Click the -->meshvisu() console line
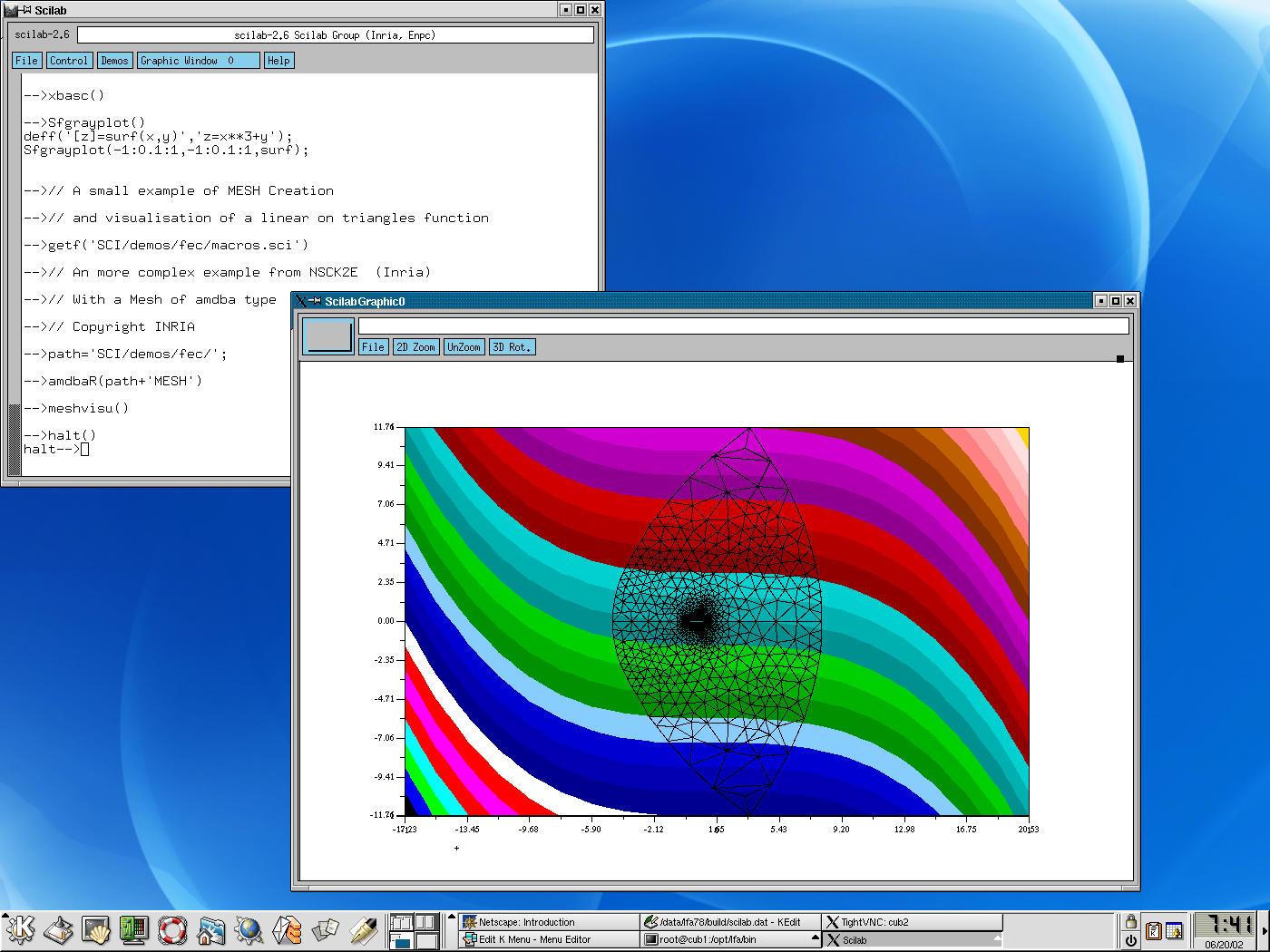This screenshot has width=1270, height=952. pos(76,408)
